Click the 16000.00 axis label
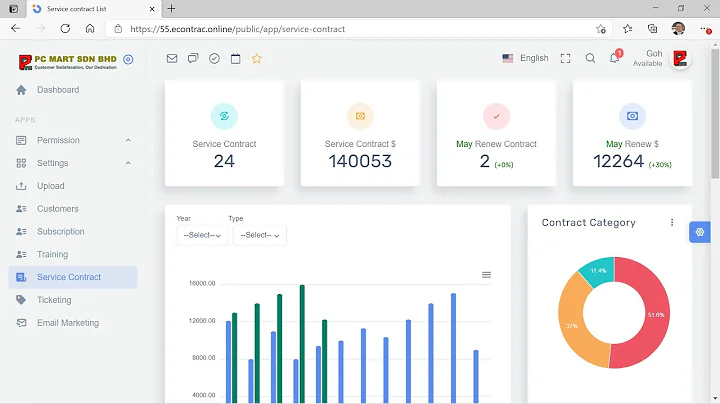Image resolution: width=720 pixels, height=404 pixels. (x=202, y=284)
